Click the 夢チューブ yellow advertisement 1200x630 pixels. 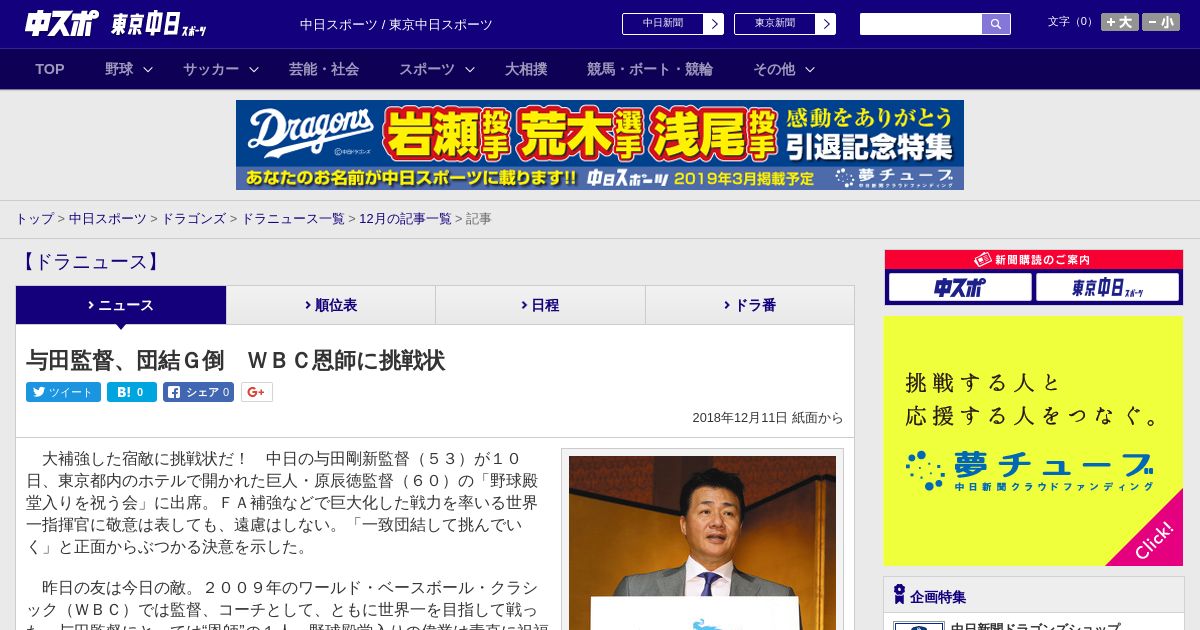pos(1033,441)
